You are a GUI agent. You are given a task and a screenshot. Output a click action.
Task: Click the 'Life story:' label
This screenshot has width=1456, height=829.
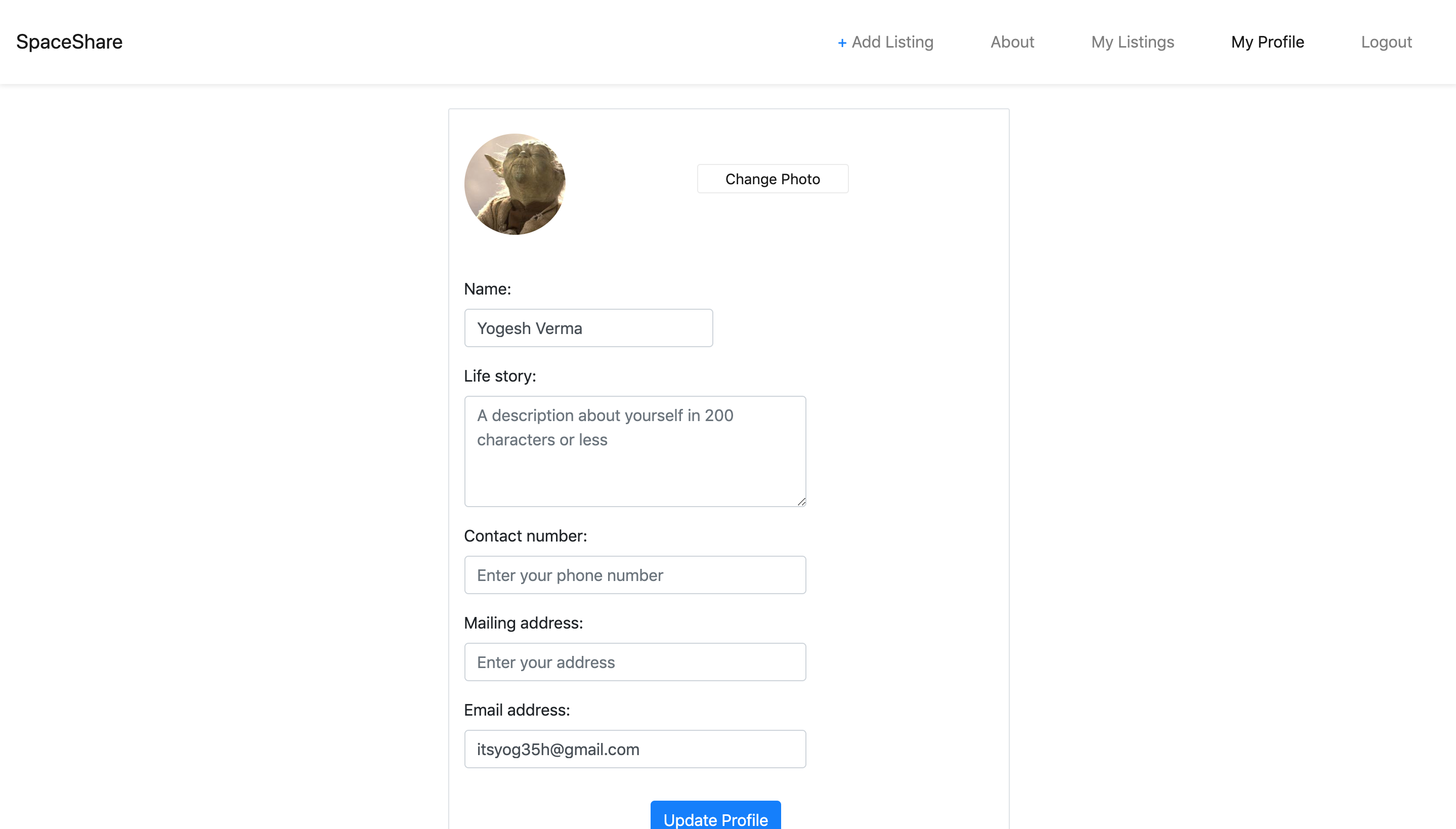[x=499, y=376]
